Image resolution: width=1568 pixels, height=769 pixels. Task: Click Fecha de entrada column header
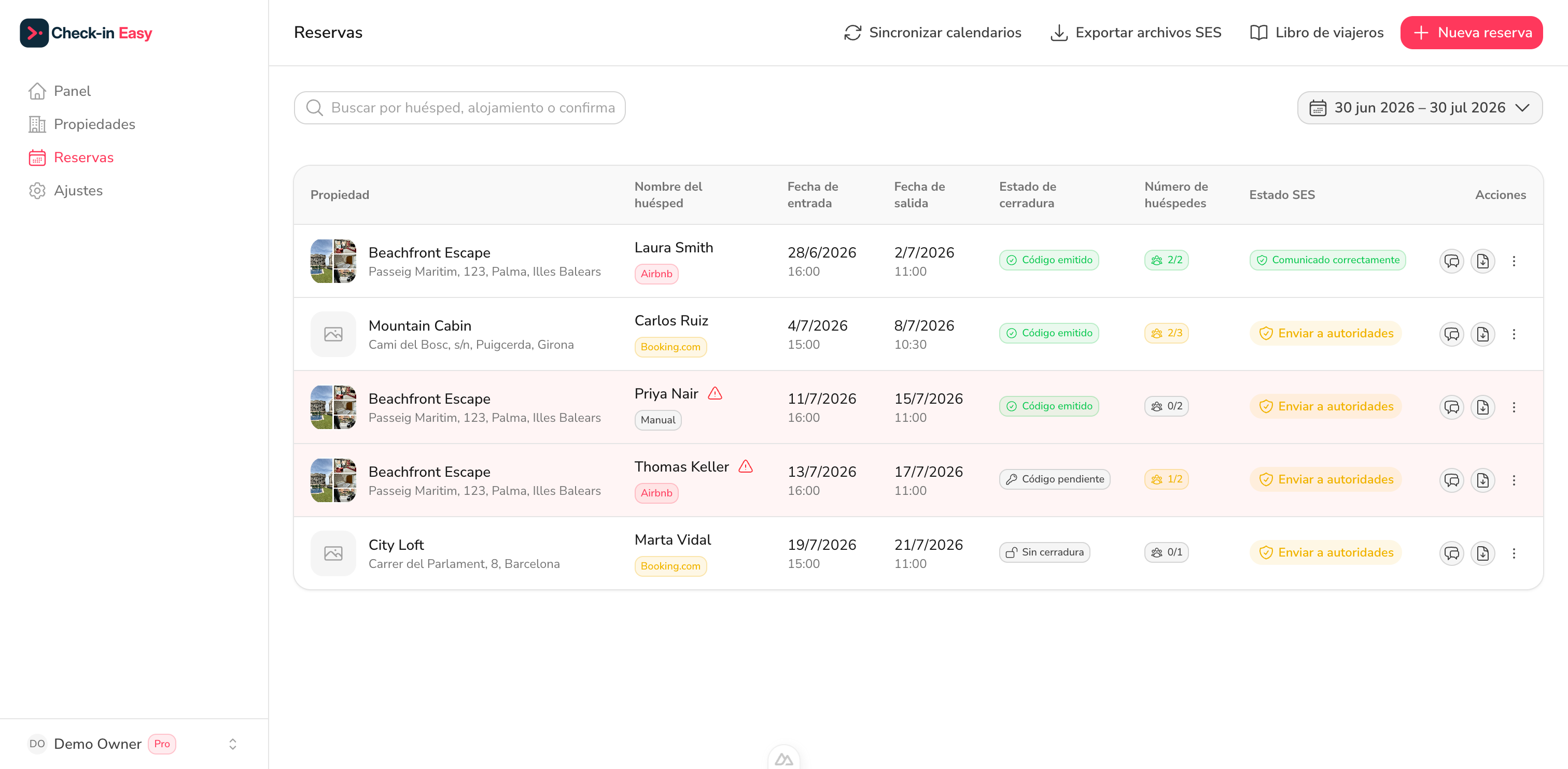pyautogui.click(x=813, y=195)
